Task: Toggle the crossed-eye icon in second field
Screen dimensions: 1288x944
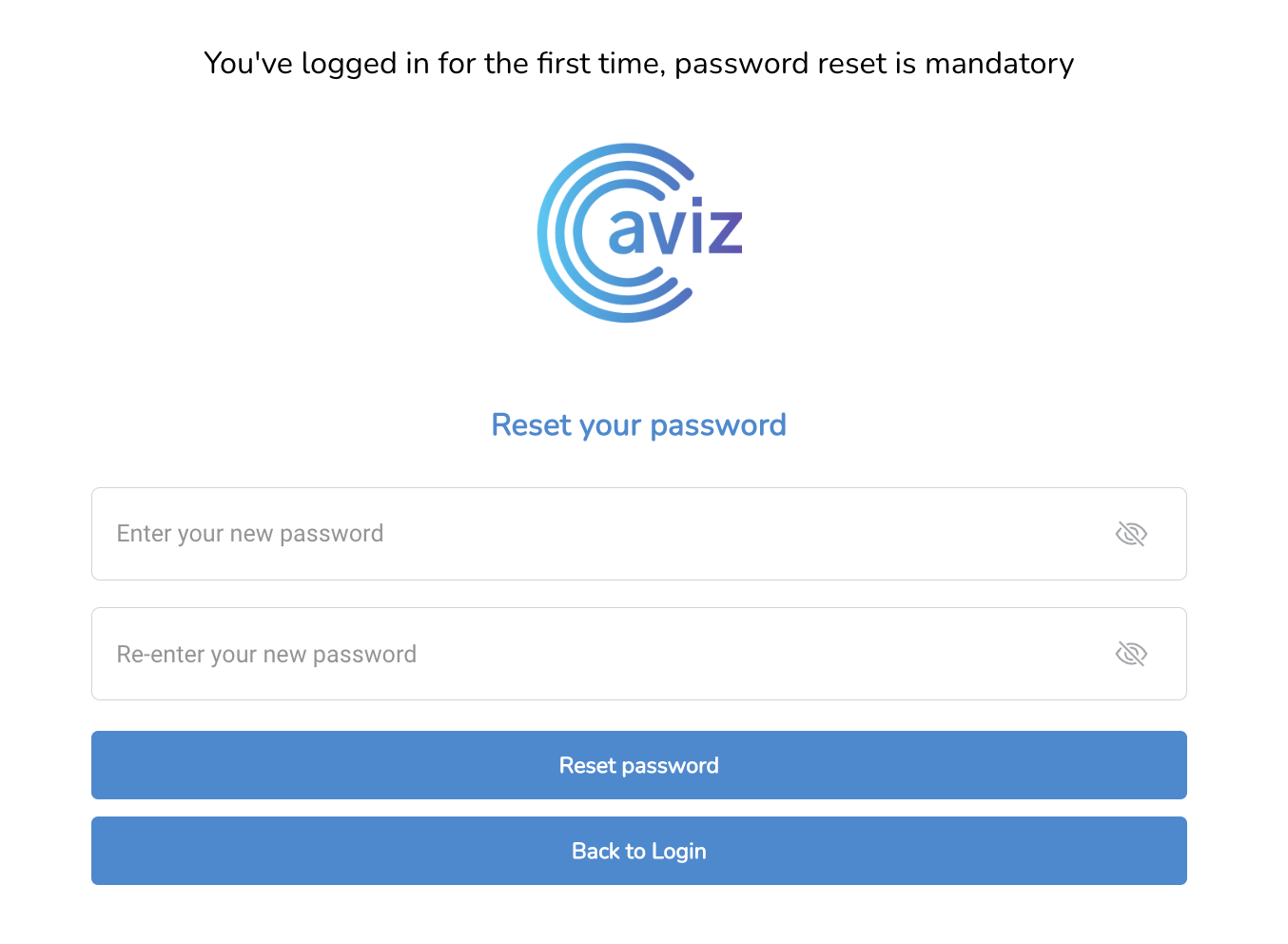Action: (1131, 654)
